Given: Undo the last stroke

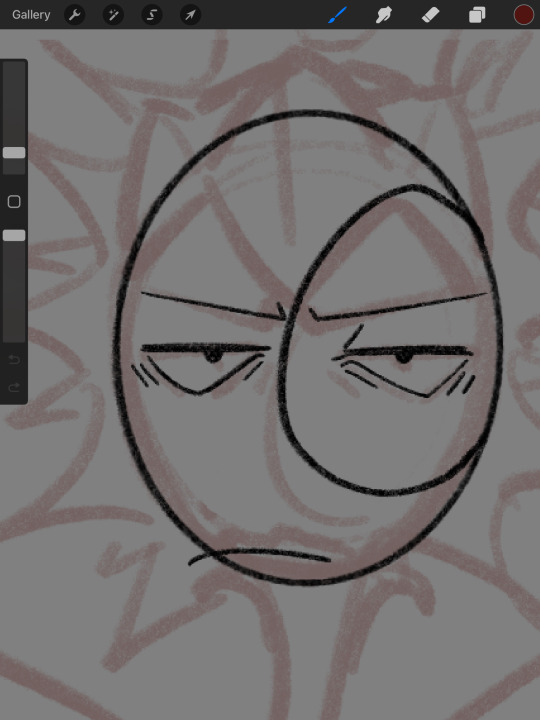Looking at the screenshot, I should pos(14,360).
